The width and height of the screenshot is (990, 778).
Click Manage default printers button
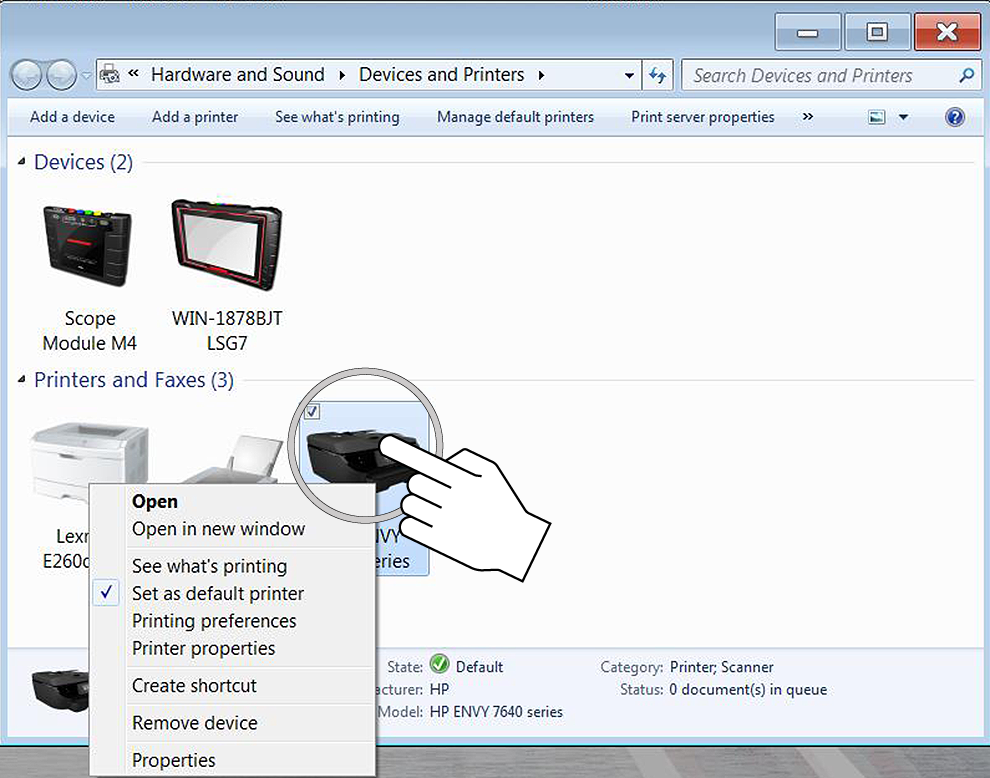pos(515,117)
